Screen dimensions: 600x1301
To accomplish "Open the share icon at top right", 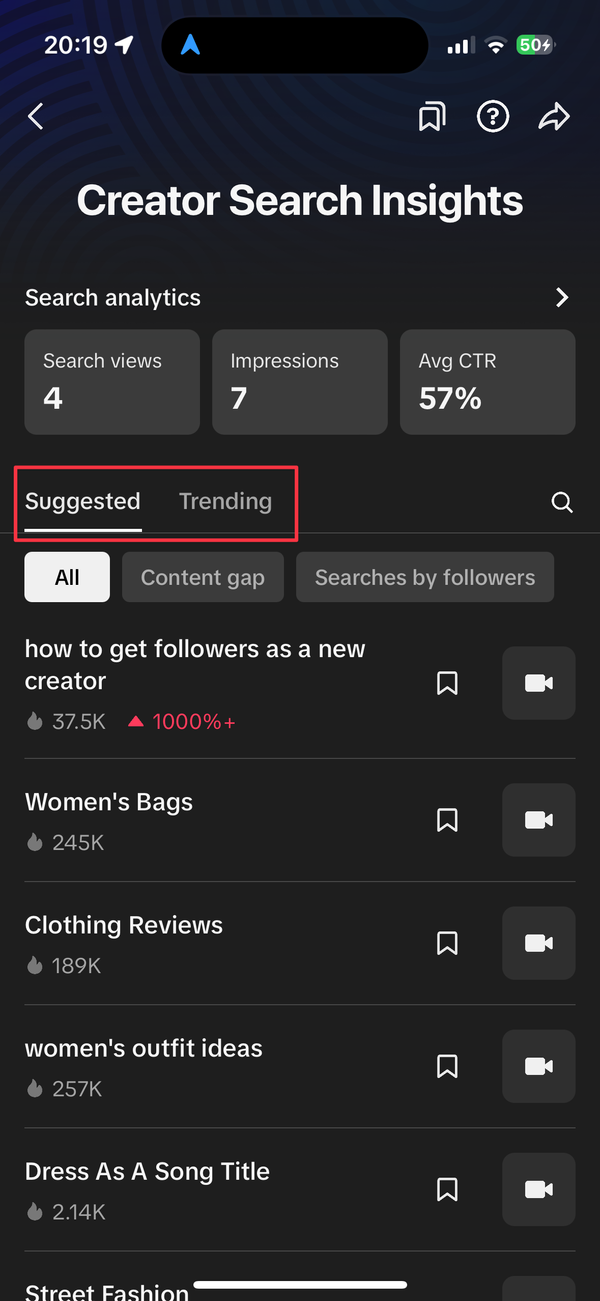I will (x=555, y=116).
